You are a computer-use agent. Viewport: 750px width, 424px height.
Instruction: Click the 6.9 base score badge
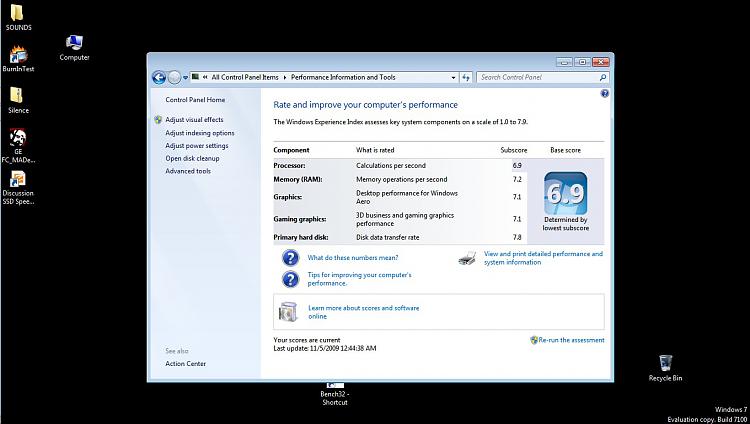[565, 193]
